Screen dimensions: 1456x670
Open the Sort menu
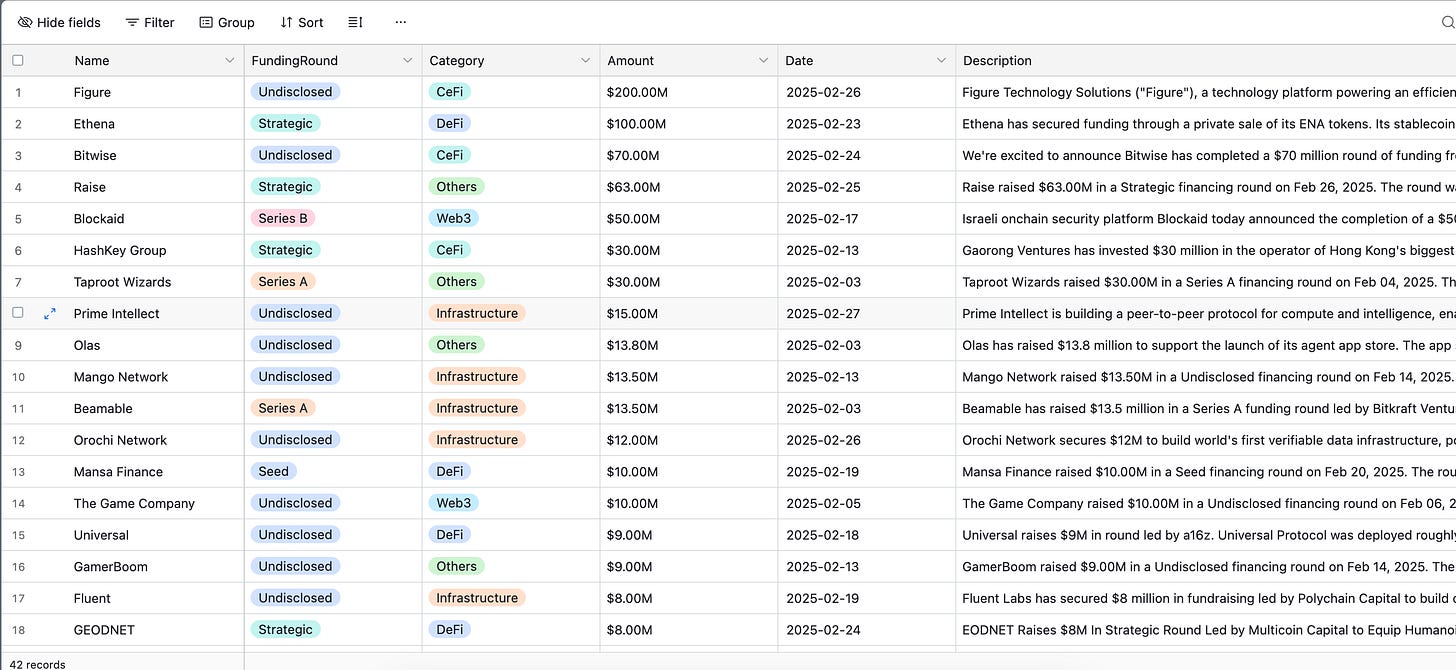click(302, 22)
